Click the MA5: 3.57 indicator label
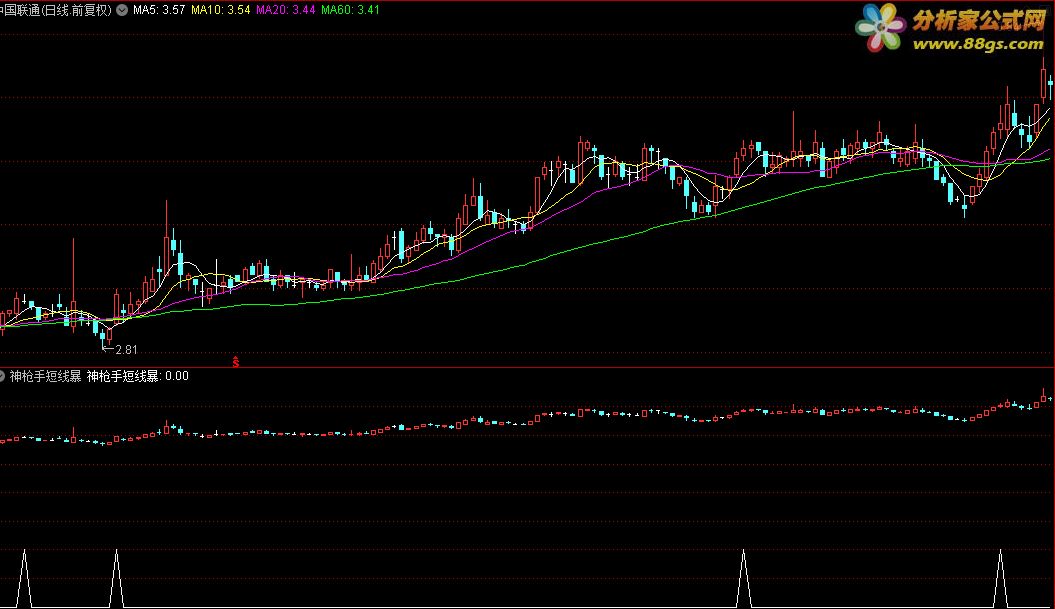The height and width of the screenshot is (609, 1055). pyautogui.click(x=159, y=10)
